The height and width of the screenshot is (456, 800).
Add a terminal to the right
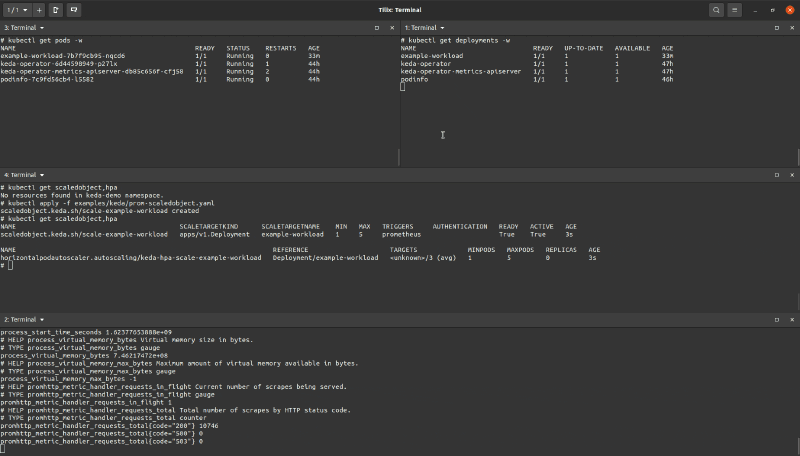56,10
